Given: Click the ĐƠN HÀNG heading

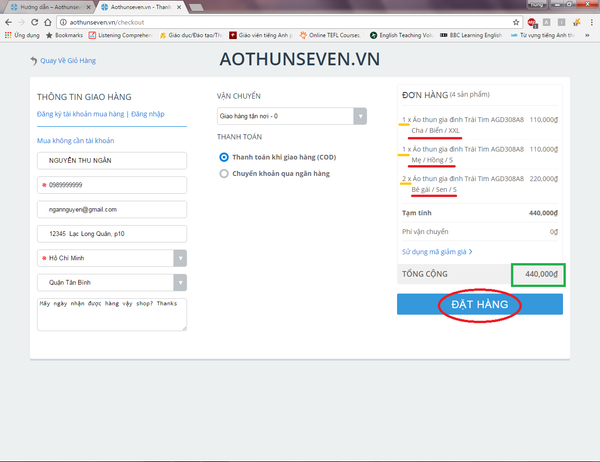Looking at the screenshot, I should pyautogui.click(x=425, y=95).
